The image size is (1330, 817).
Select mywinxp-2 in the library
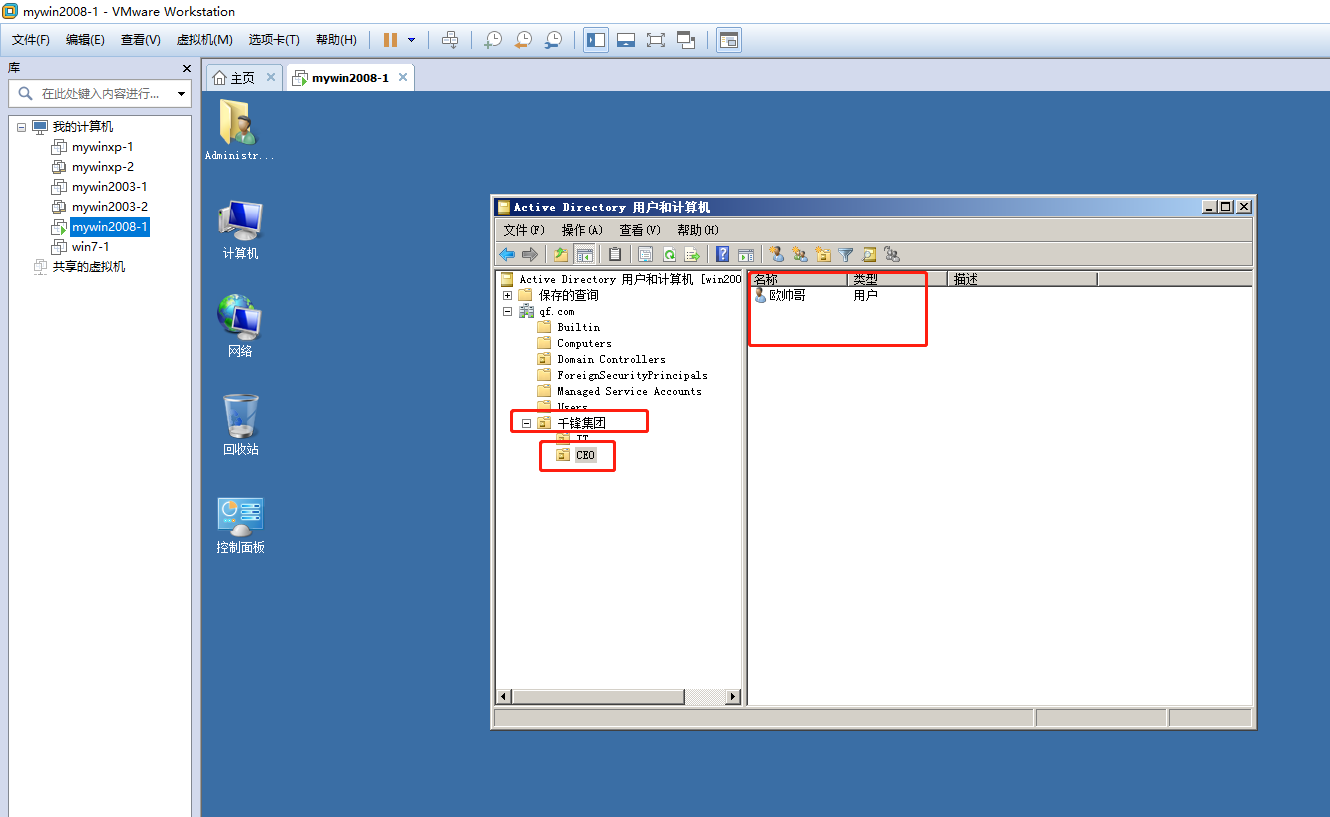point(102,167)
